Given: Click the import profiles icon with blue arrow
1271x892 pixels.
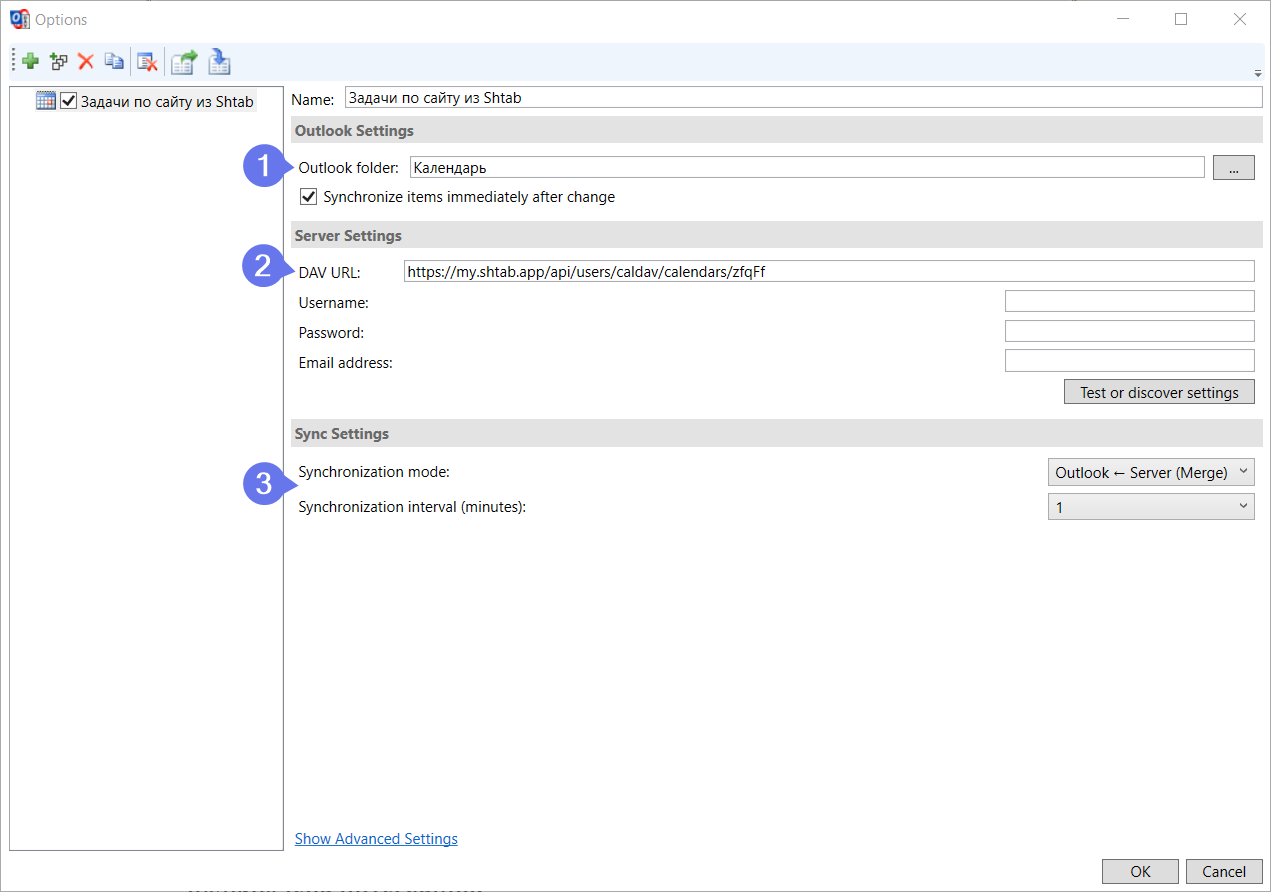Looking at the screenshot, I should click(219, 62).
